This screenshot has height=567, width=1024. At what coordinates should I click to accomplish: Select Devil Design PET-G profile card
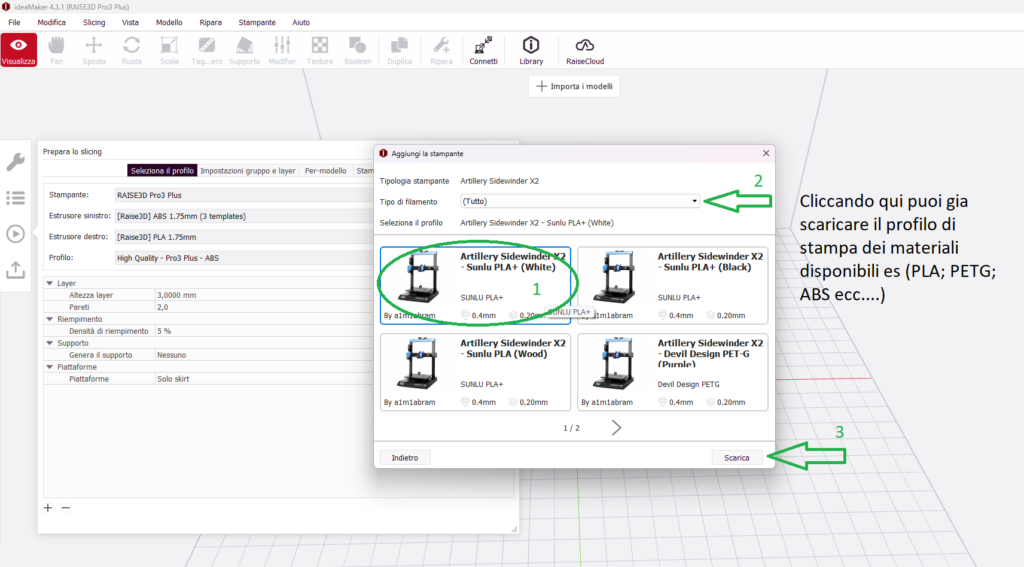tap(673, 372)
